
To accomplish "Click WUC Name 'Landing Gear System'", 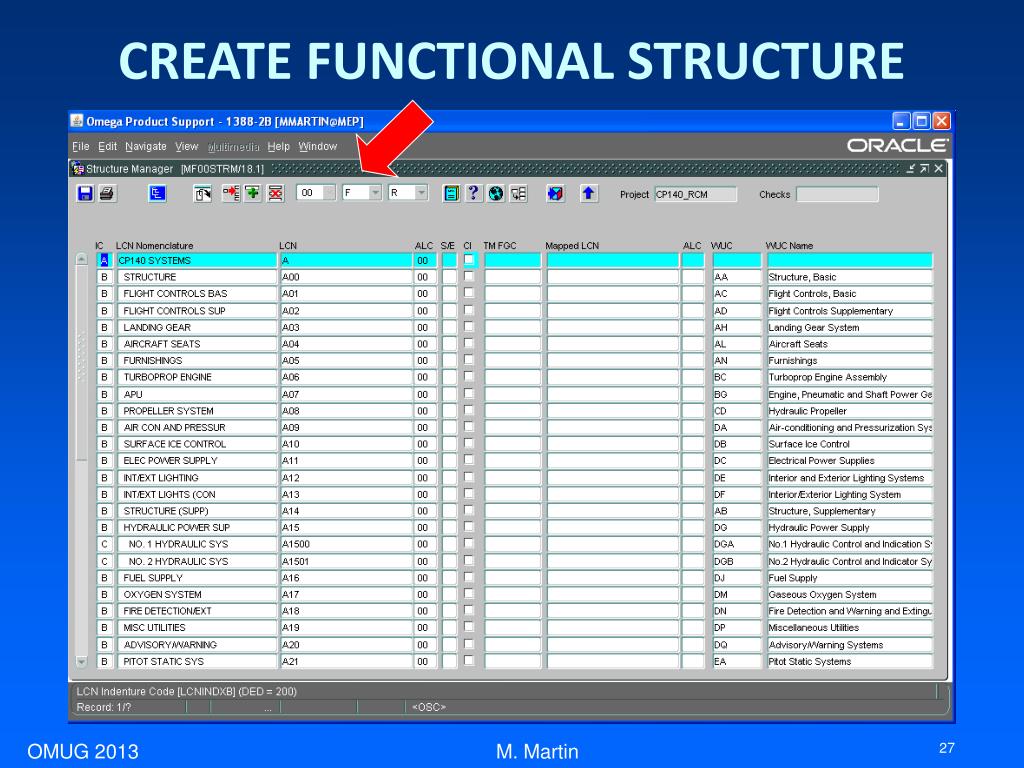I will [849, 327].
